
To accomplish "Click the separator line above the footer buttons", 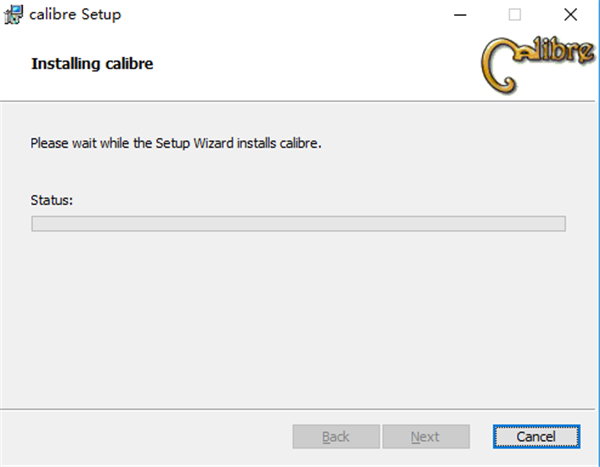I will point(300,409).
